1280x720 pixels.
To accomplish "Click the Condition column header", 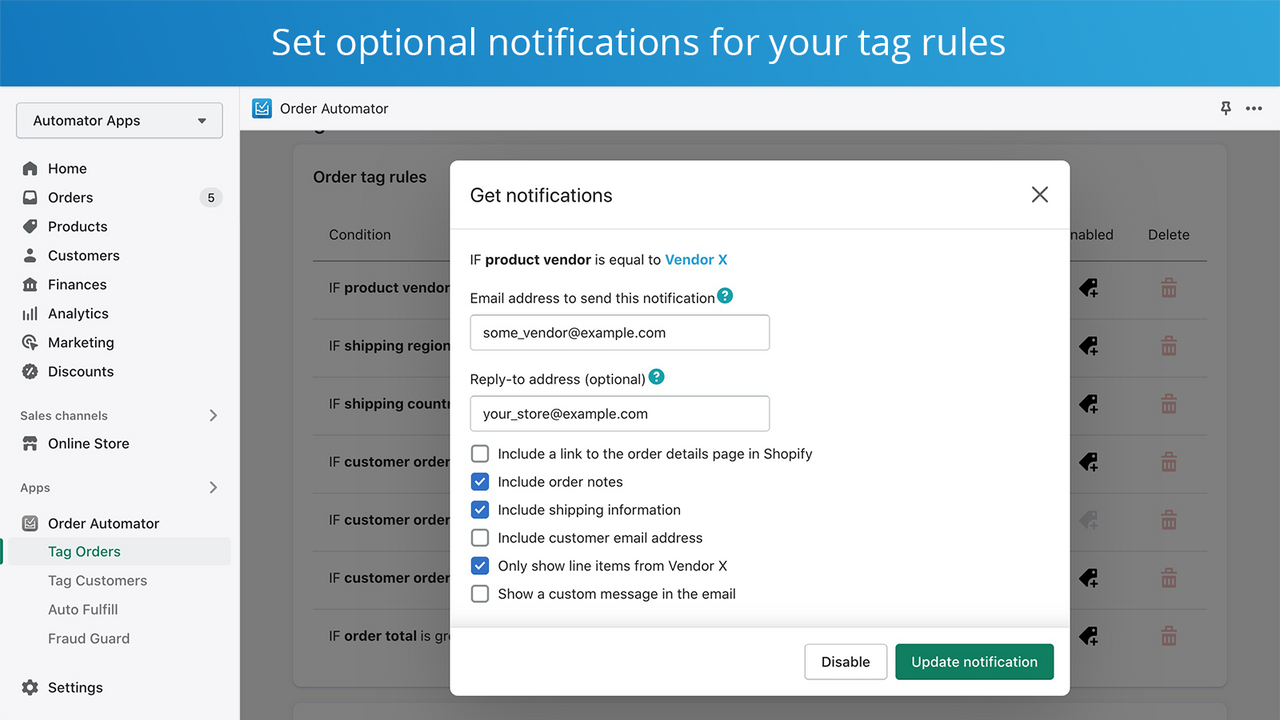I will point(360,234).
